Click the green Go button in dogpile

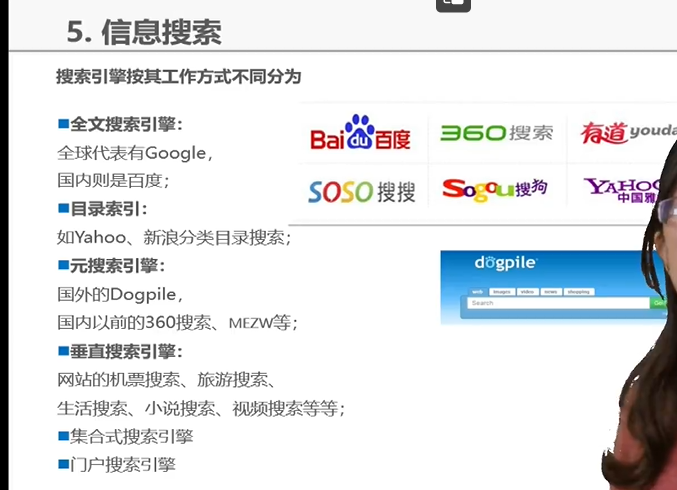click(x=658, y=303)
